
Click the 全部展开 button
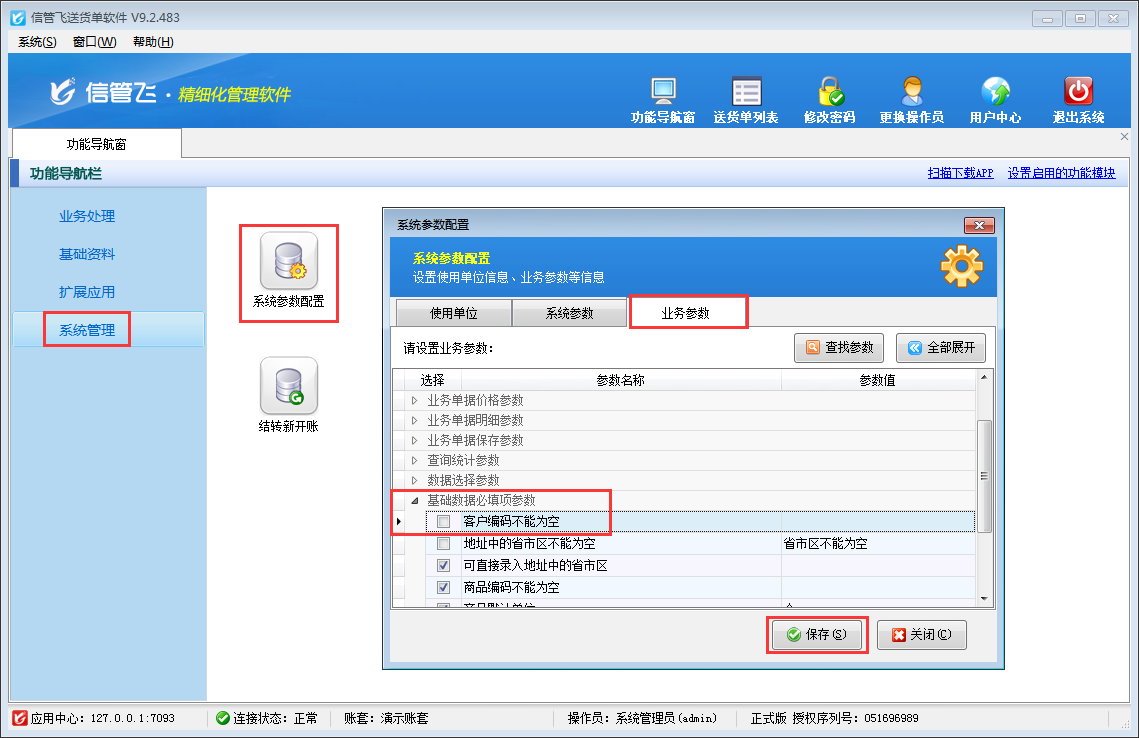(941, 348)
